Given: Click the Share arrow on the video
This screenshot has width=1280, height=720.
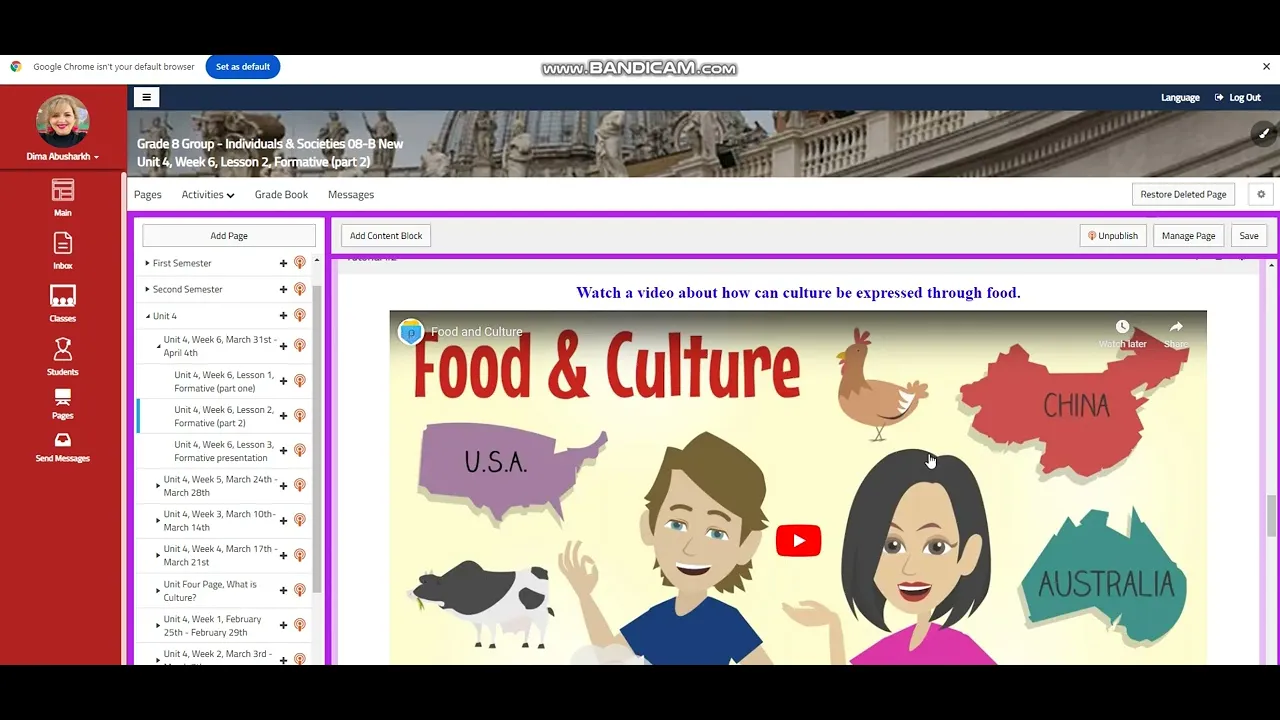Looking at the screenshot, I should pos(1176,327).
